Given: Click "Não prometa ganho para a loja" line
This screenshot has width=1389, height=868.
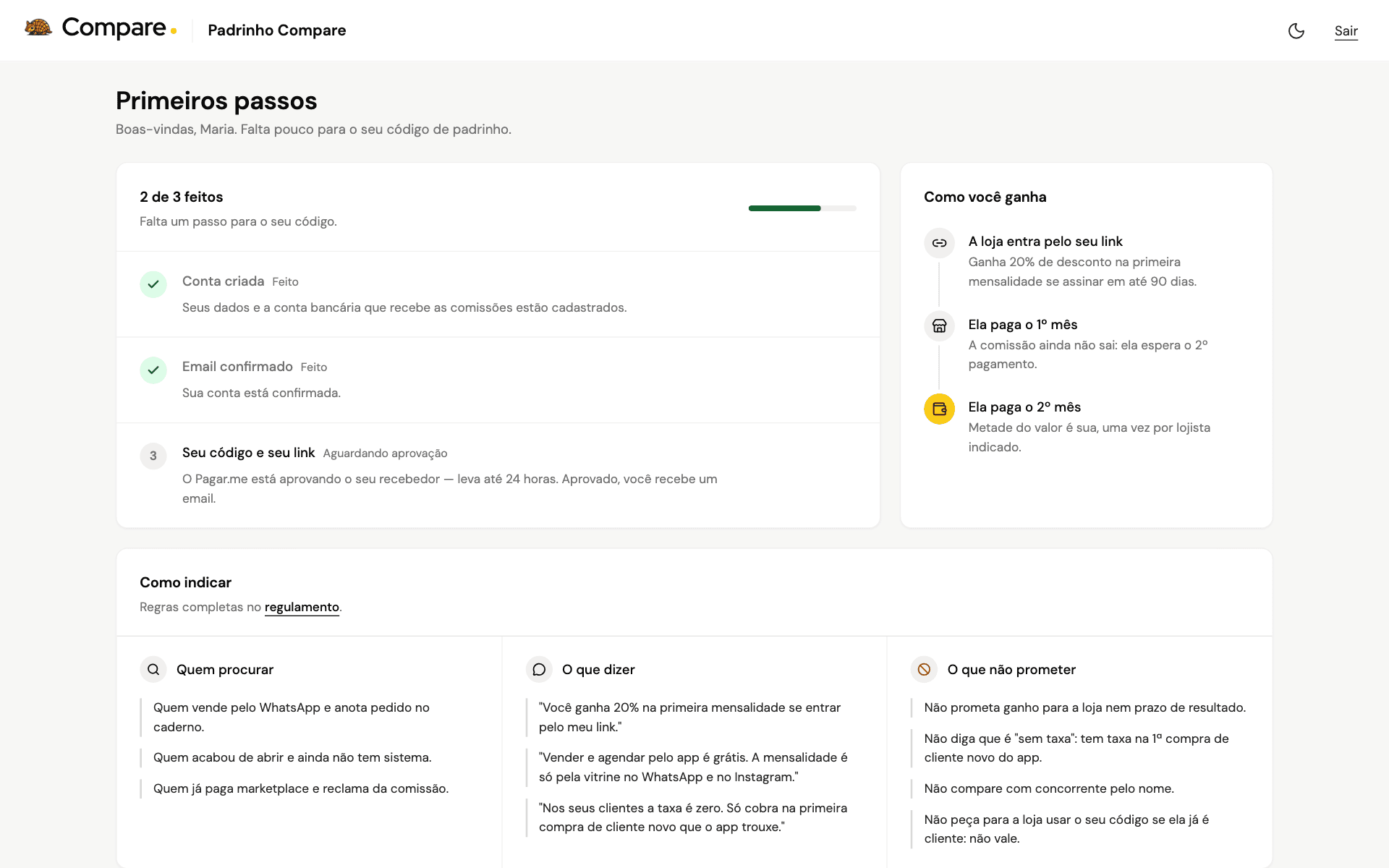Looking at the screenshot, I should point(1084,707).
